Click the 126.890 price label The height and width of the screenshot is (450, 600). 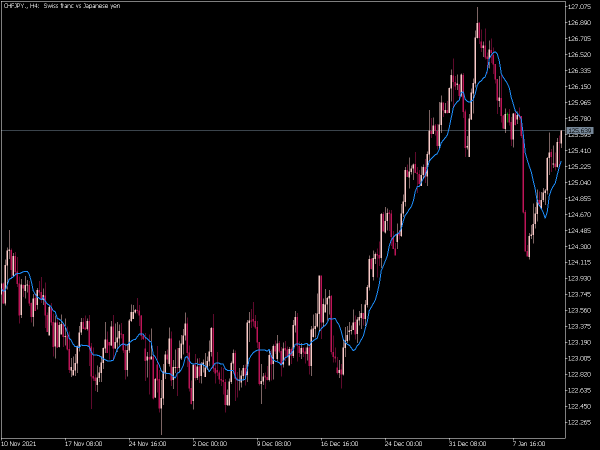coord(580,23)
